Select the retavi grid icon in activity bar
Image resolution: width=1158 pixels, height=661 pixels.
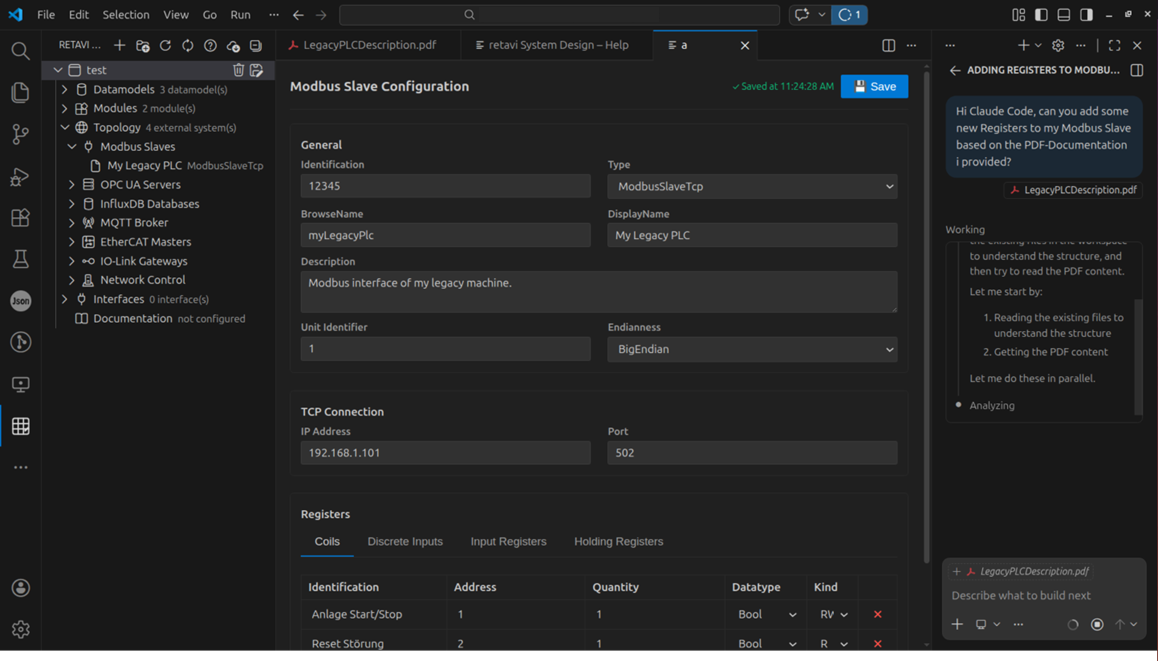click(21, 426)
